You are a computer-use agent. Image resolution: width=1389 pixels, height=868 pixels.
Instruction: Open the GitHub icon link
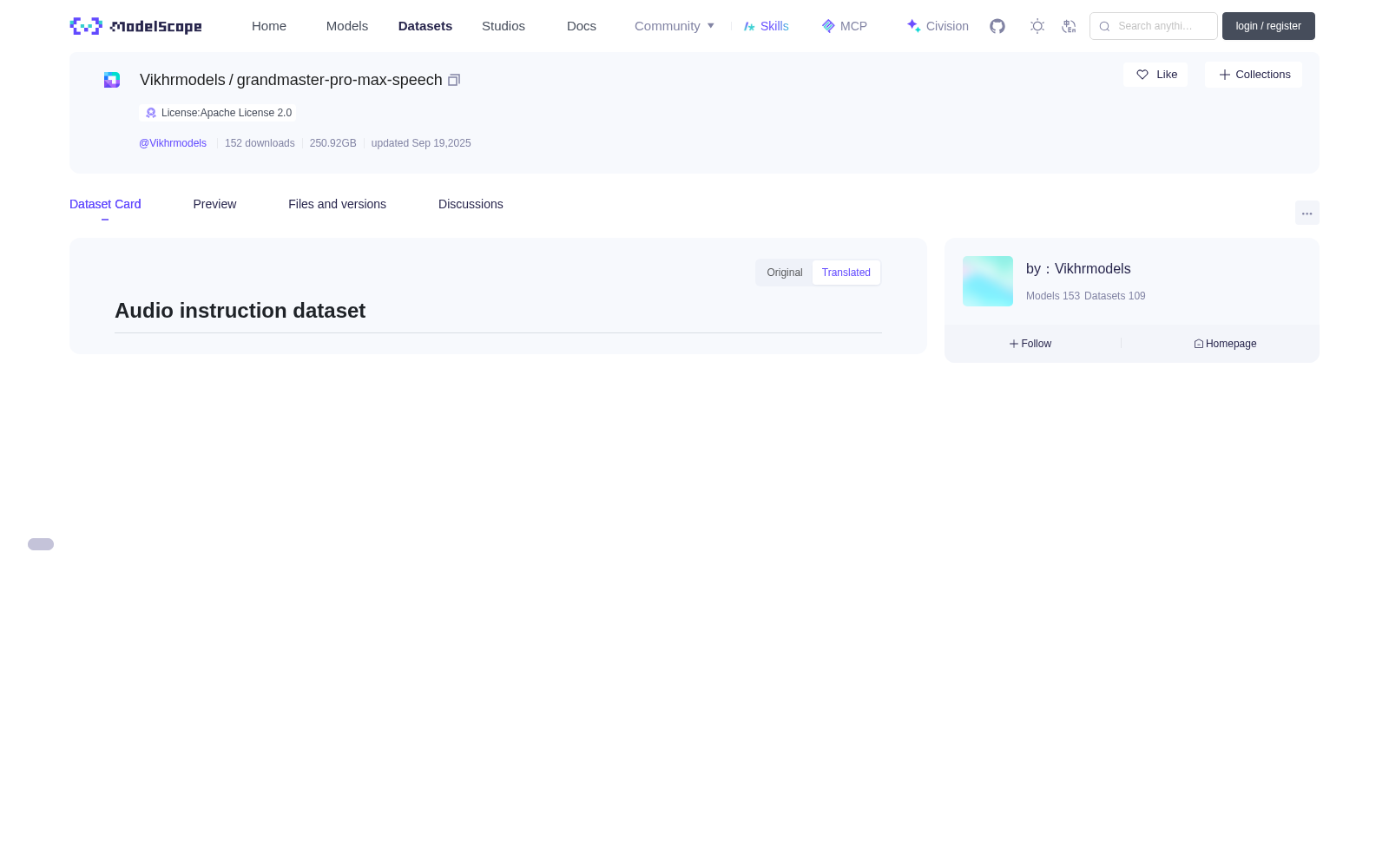click(x=997, y=26)
